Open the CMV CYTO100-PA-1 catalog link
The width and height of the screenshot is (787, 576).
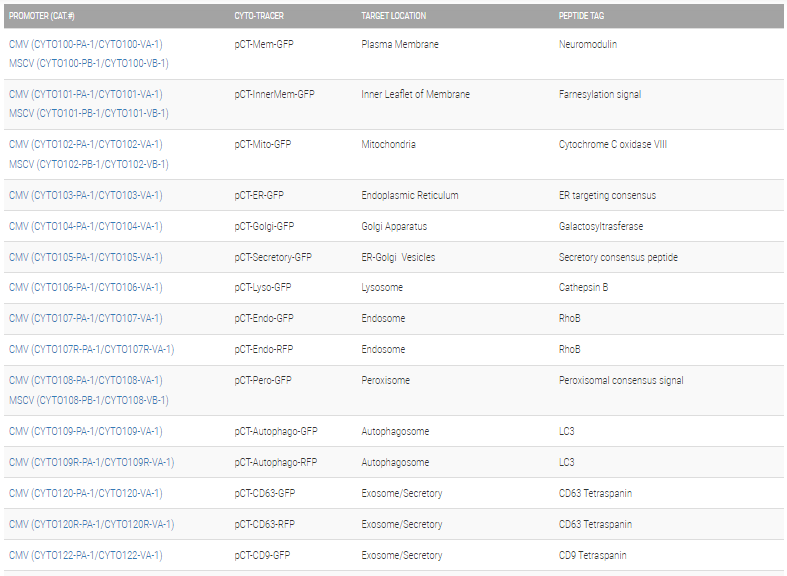[85, 44]
